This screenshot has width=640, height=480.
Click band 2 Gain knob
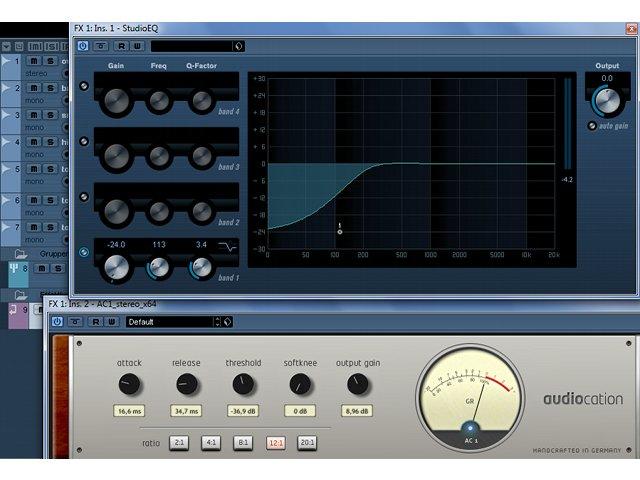[116, 211]
